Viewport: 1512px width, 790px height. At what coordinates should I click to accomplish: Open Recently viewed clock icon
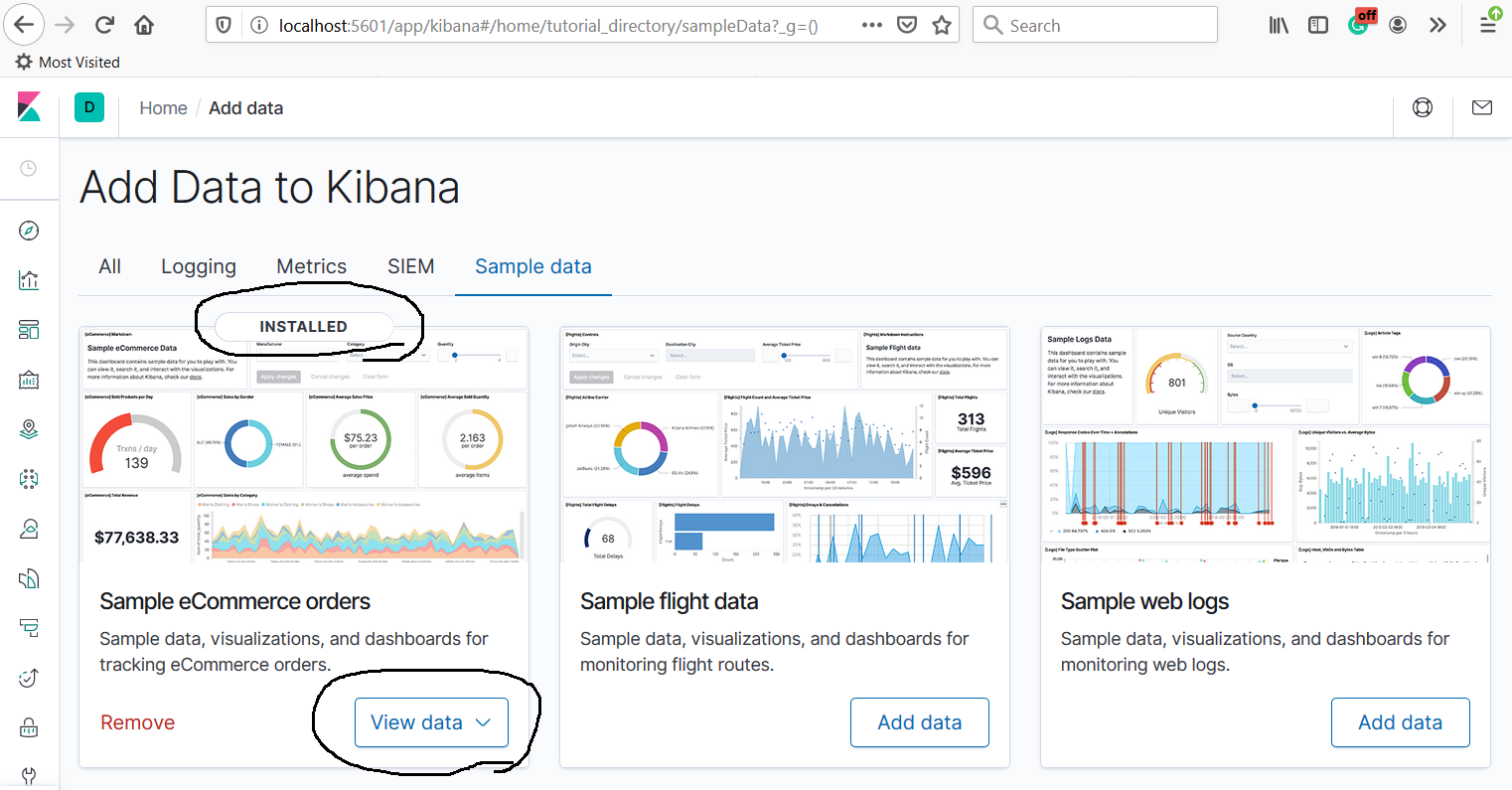click(29, 169)
